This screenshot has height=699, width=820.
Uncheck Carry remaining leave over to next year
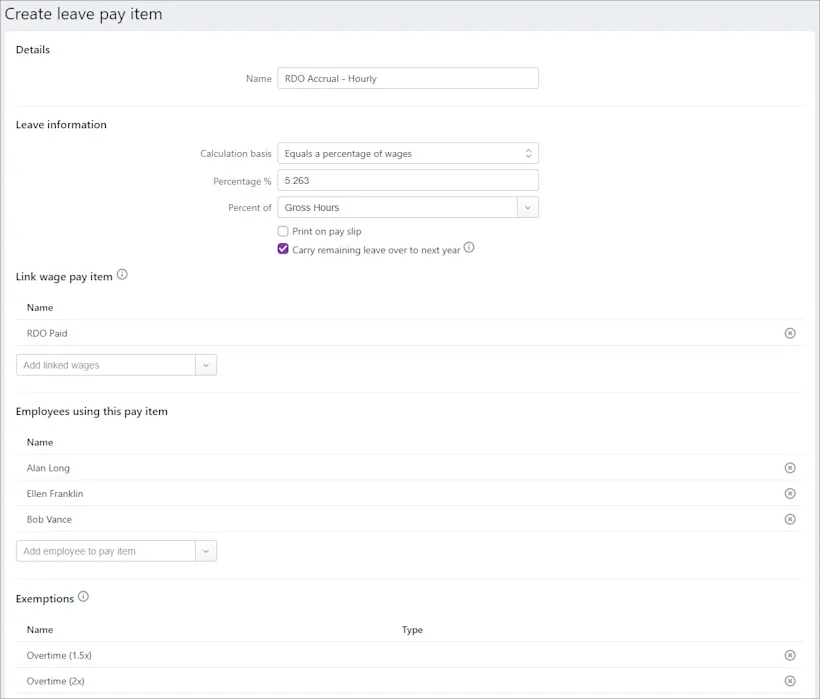tap(283, 249)
